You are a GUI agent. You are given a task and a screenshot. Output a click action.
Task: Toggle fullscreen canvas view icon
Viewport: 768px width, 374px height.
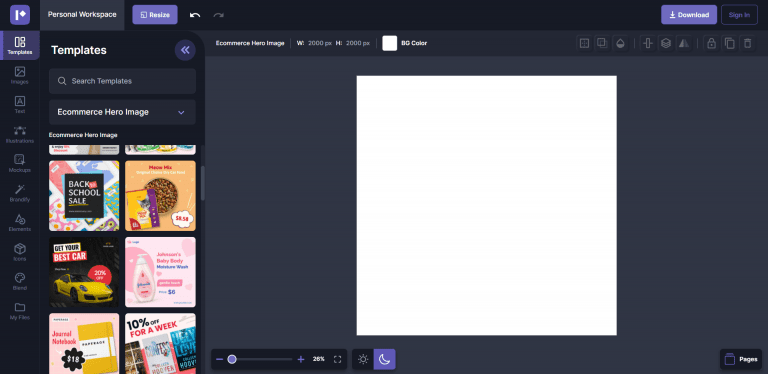click(x=337, y=359)
